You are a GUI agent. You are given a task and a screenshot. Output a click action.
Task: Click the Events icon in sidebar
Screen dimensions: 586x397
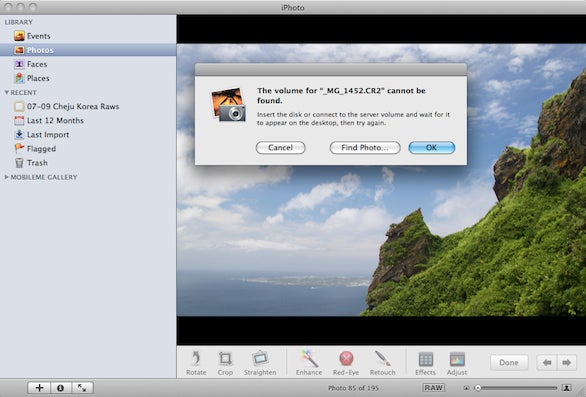19,36
